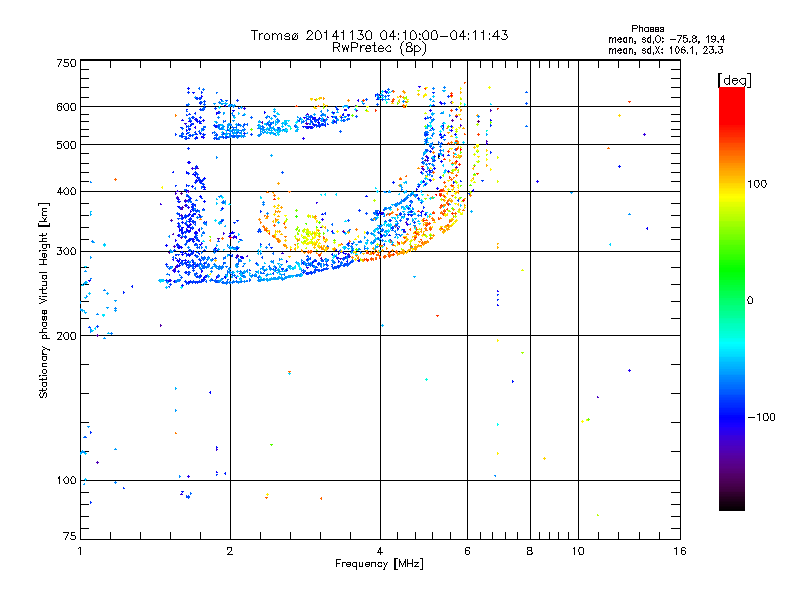The height and width of the screenshot is (600, 800).
Task: Click the x-axis '4' tick label
Action: (x=380, y=551)
